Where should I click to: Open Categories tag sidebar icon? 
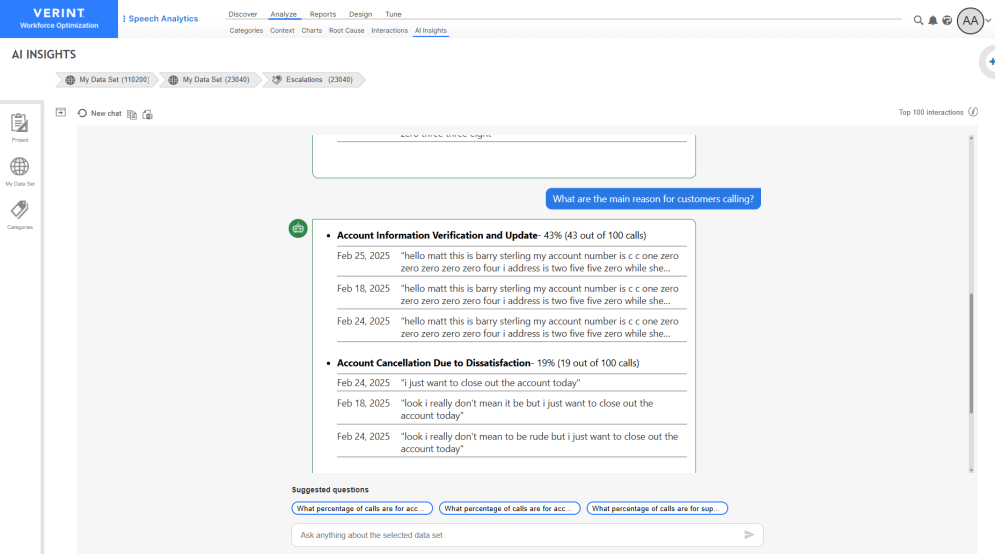[x=20, y=215]
